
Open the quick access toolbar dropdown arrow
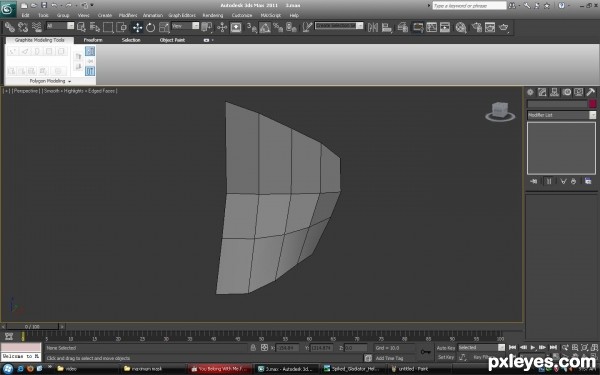point(92,5)
